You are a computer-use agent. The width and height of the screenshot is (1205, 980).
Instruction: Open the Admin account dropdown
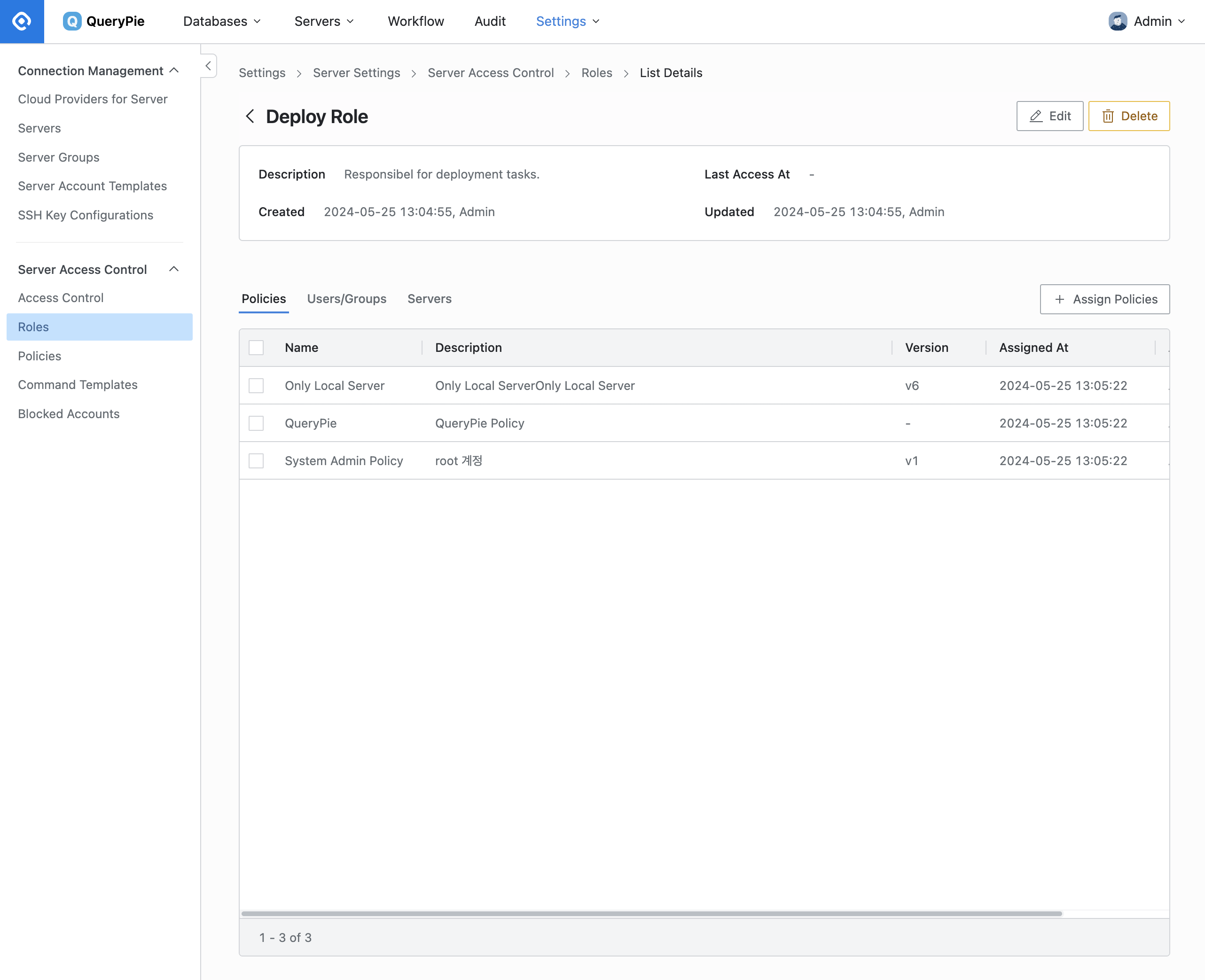pos(1158,22)
